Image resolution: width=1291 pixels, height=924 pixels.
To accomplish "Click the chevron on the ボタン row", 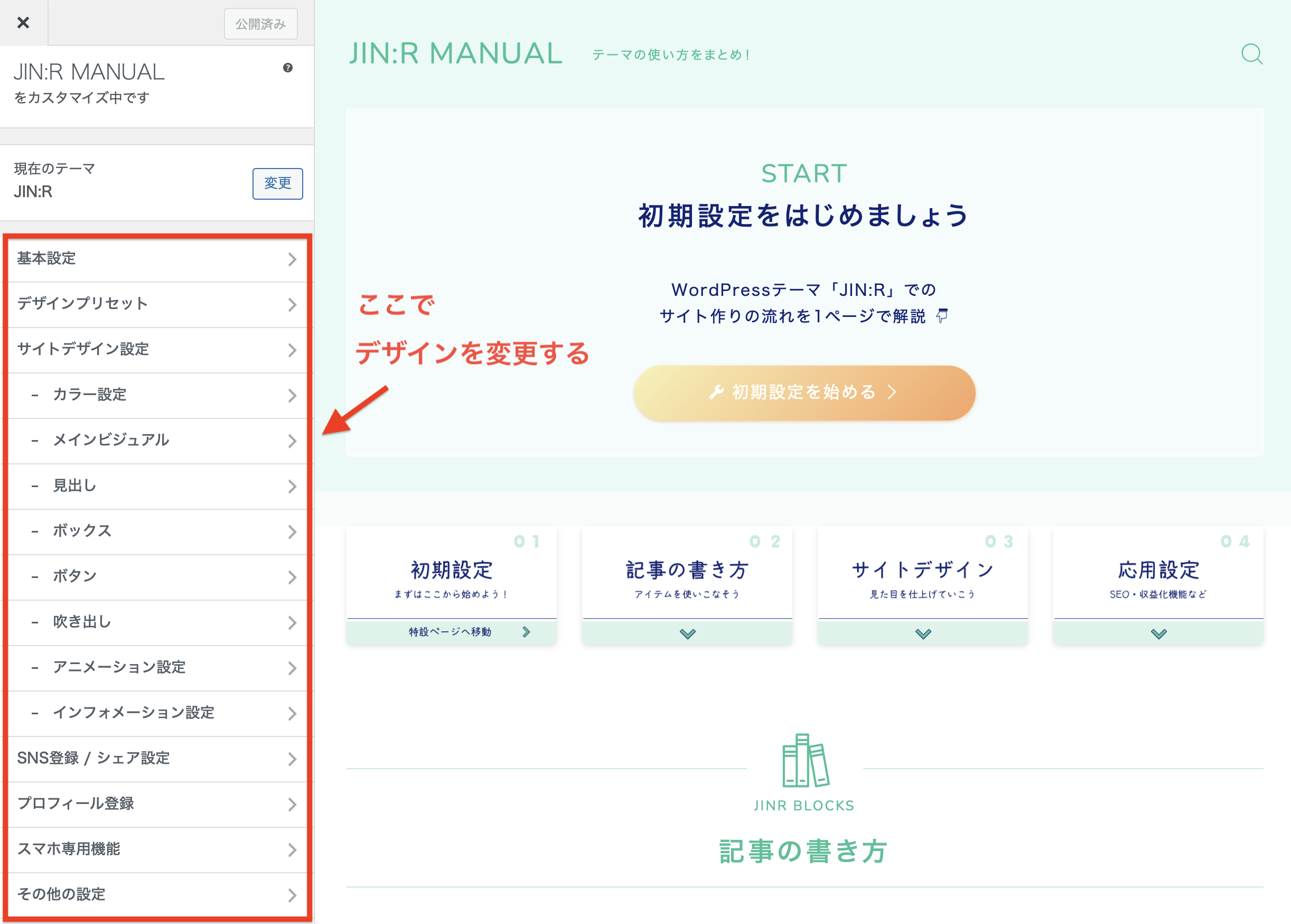I will [x=292, y=578].
